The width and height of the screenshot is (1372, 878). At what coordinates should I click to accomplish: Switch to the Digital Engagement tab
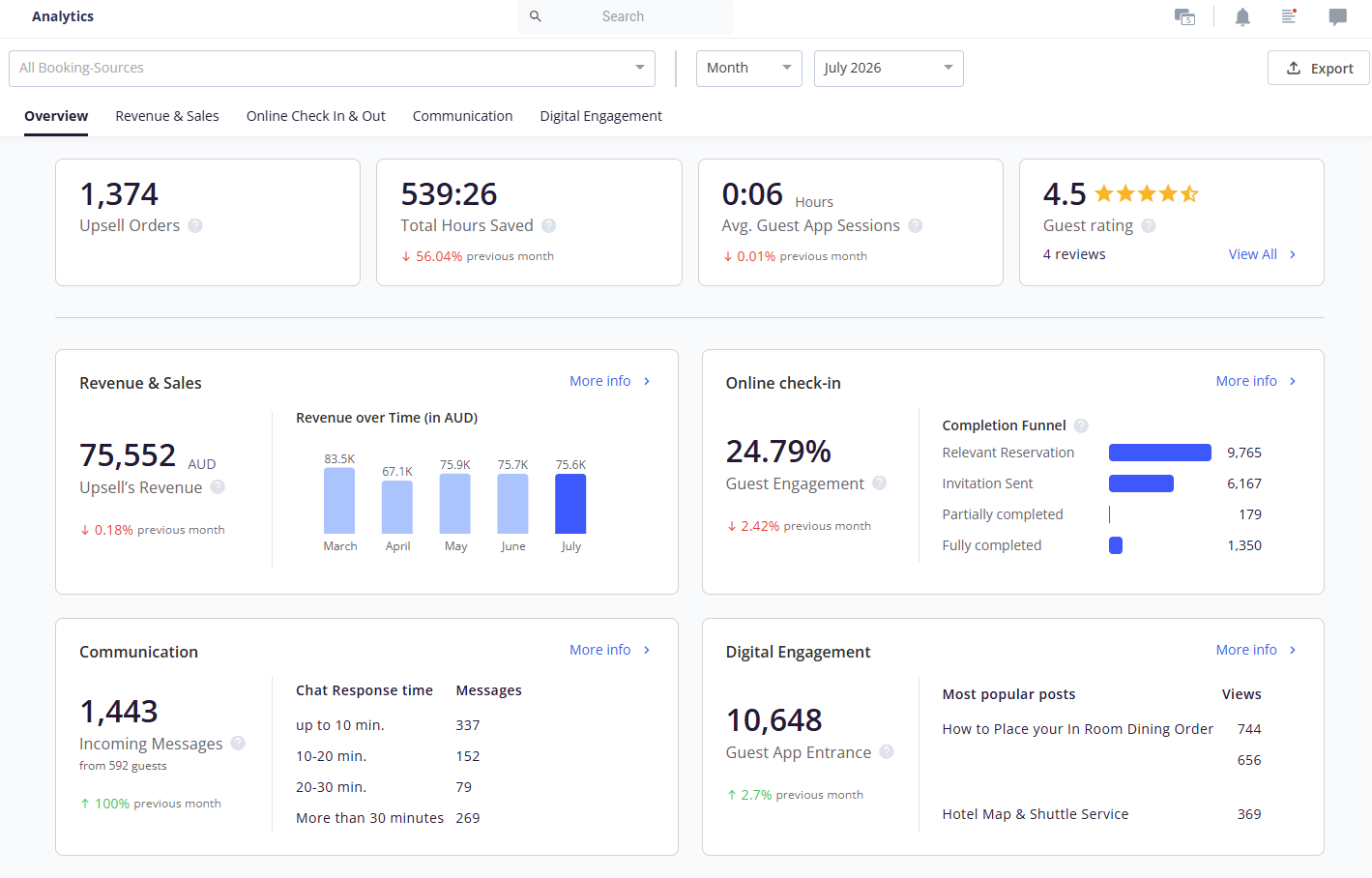[x=601, y=116]
